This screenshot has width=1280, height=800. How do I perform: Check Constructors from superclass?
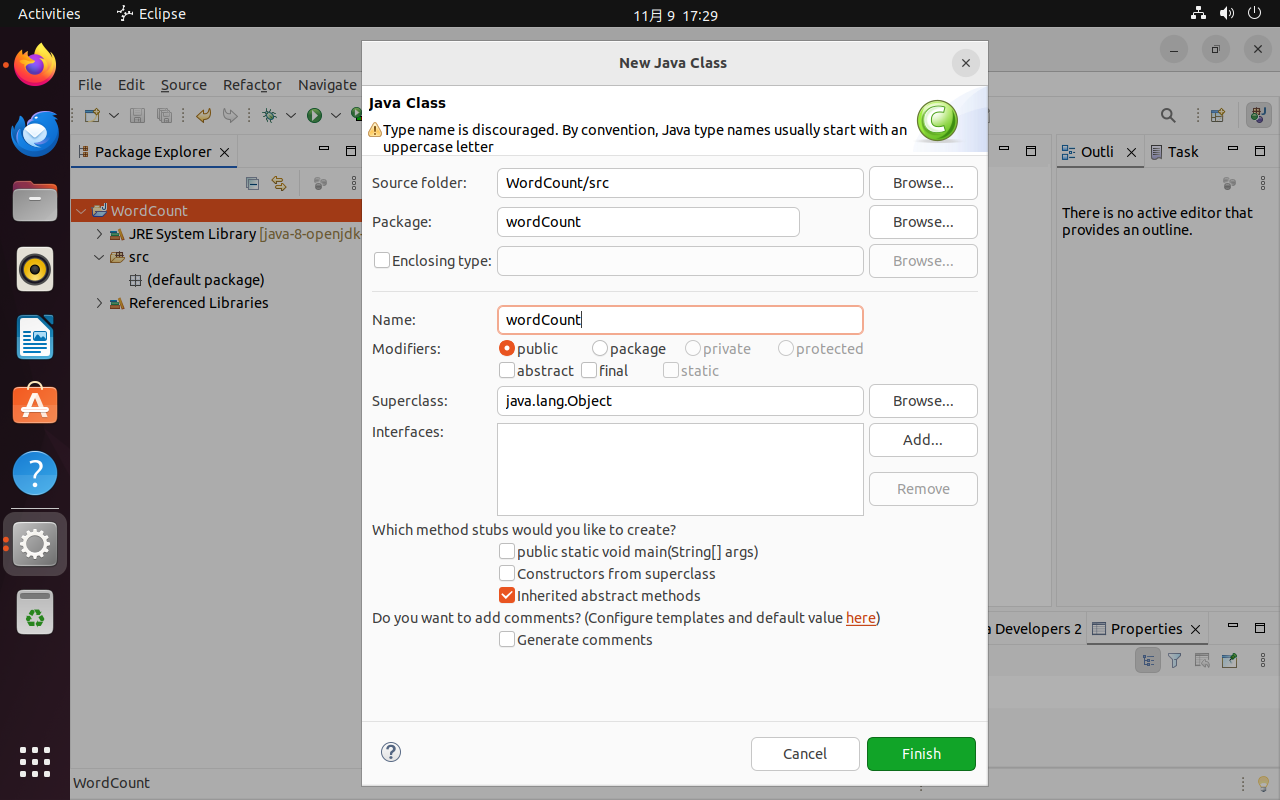[507, 573]
